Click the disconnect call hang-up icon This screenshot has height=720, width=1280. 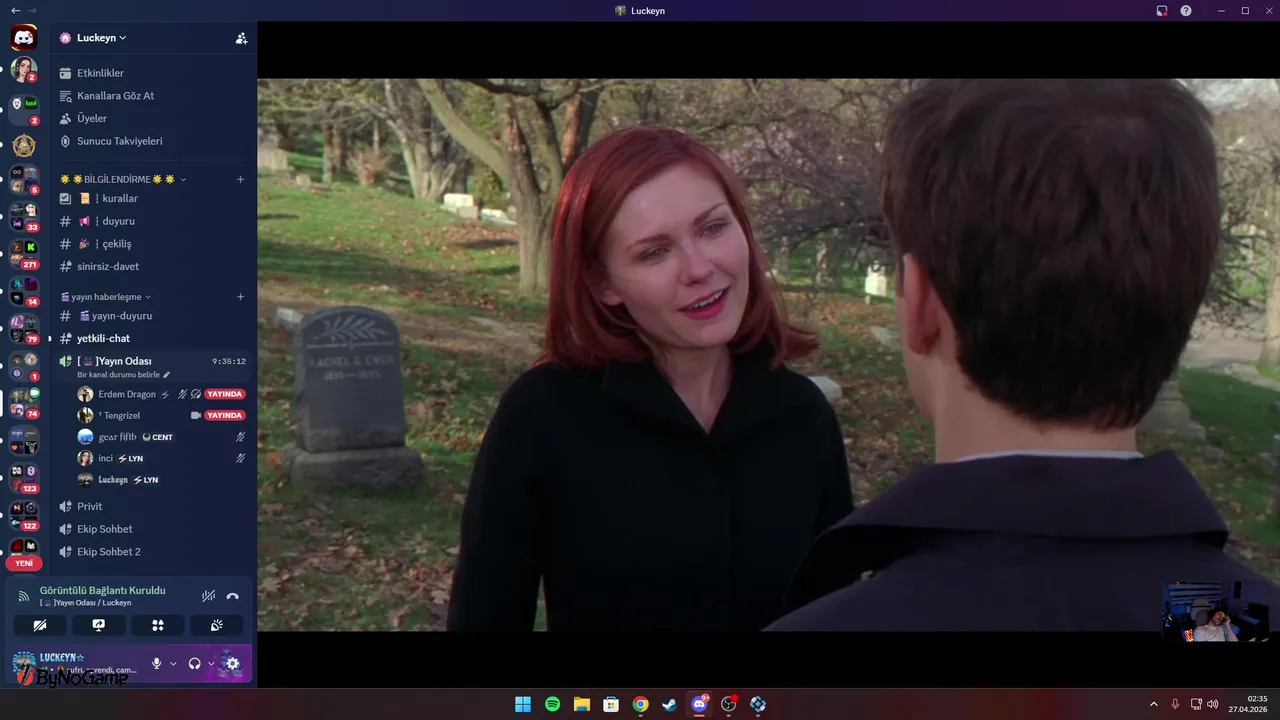click(x=233, y=596)
